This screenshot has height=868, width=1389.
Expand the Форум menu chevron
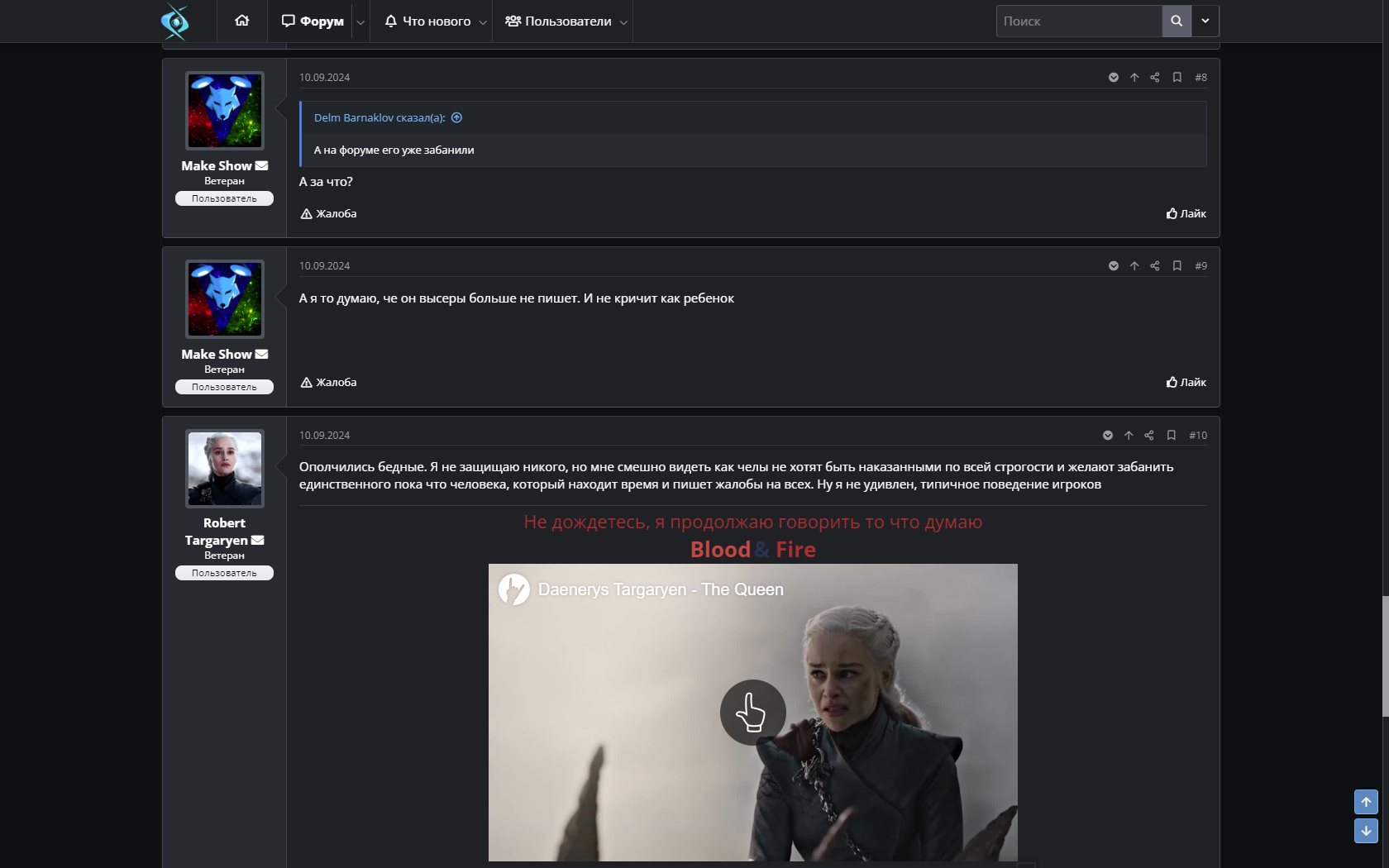[360, 22]
